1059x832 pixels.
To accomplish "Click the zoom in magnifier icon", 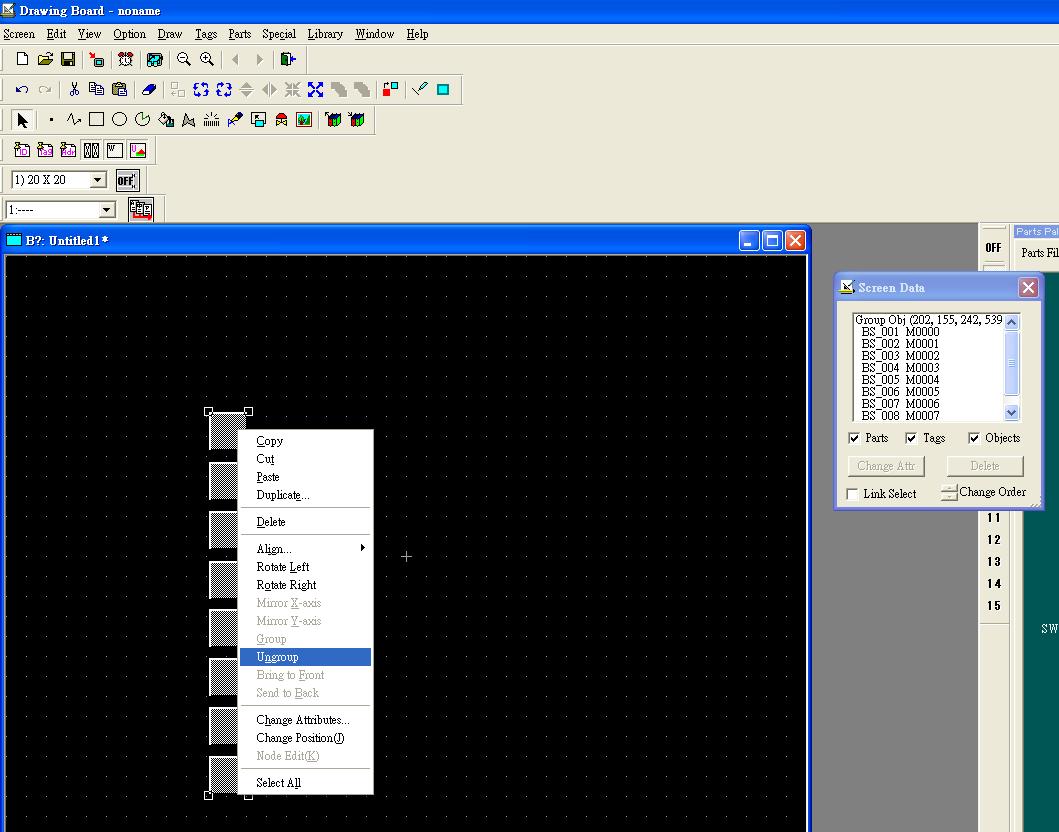I will click(x=207, y=60).
